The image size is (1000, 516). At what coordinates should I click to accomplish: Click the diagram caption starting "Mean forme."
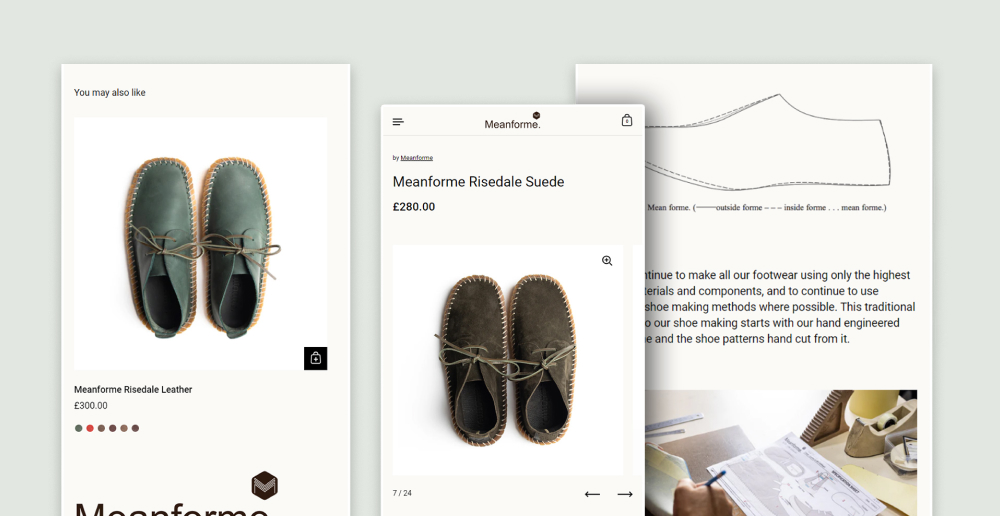766,207
